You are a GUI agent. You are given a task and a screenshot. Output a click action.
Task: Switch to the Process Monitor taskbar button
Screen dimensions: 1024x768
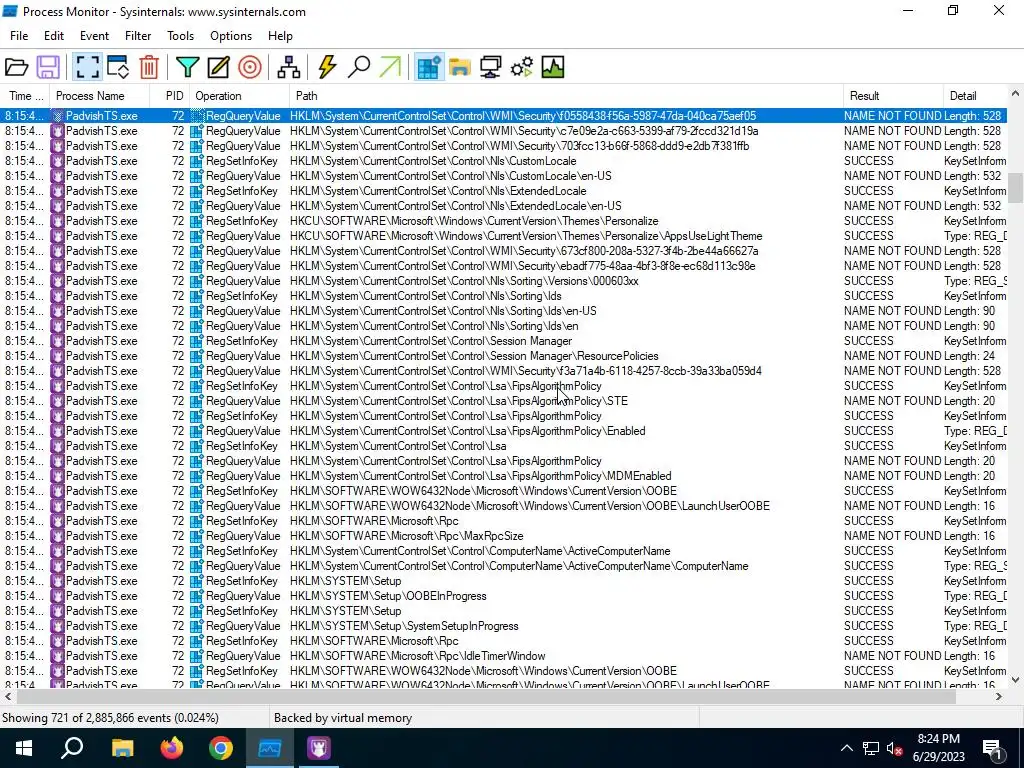coord(270,748)
